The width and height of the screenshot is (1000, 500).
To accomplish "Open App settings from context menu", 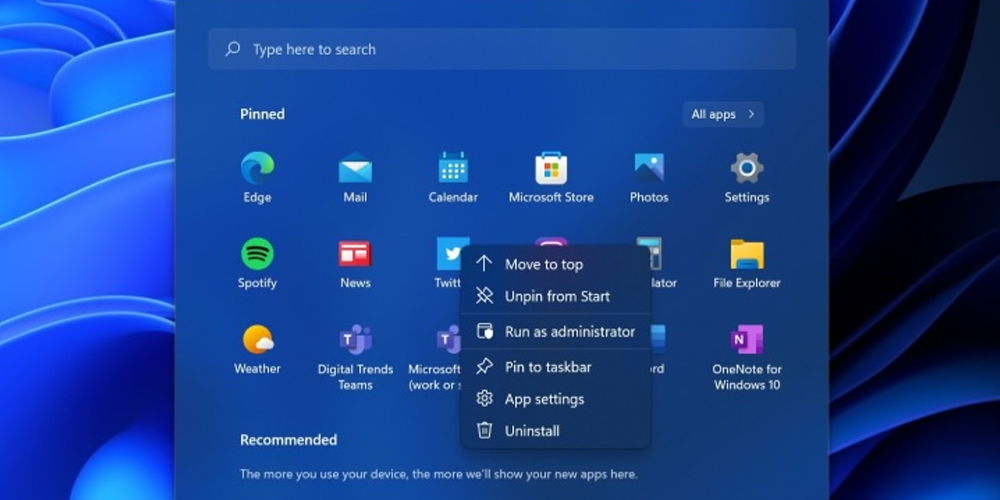I will click(x=555, y=399).
